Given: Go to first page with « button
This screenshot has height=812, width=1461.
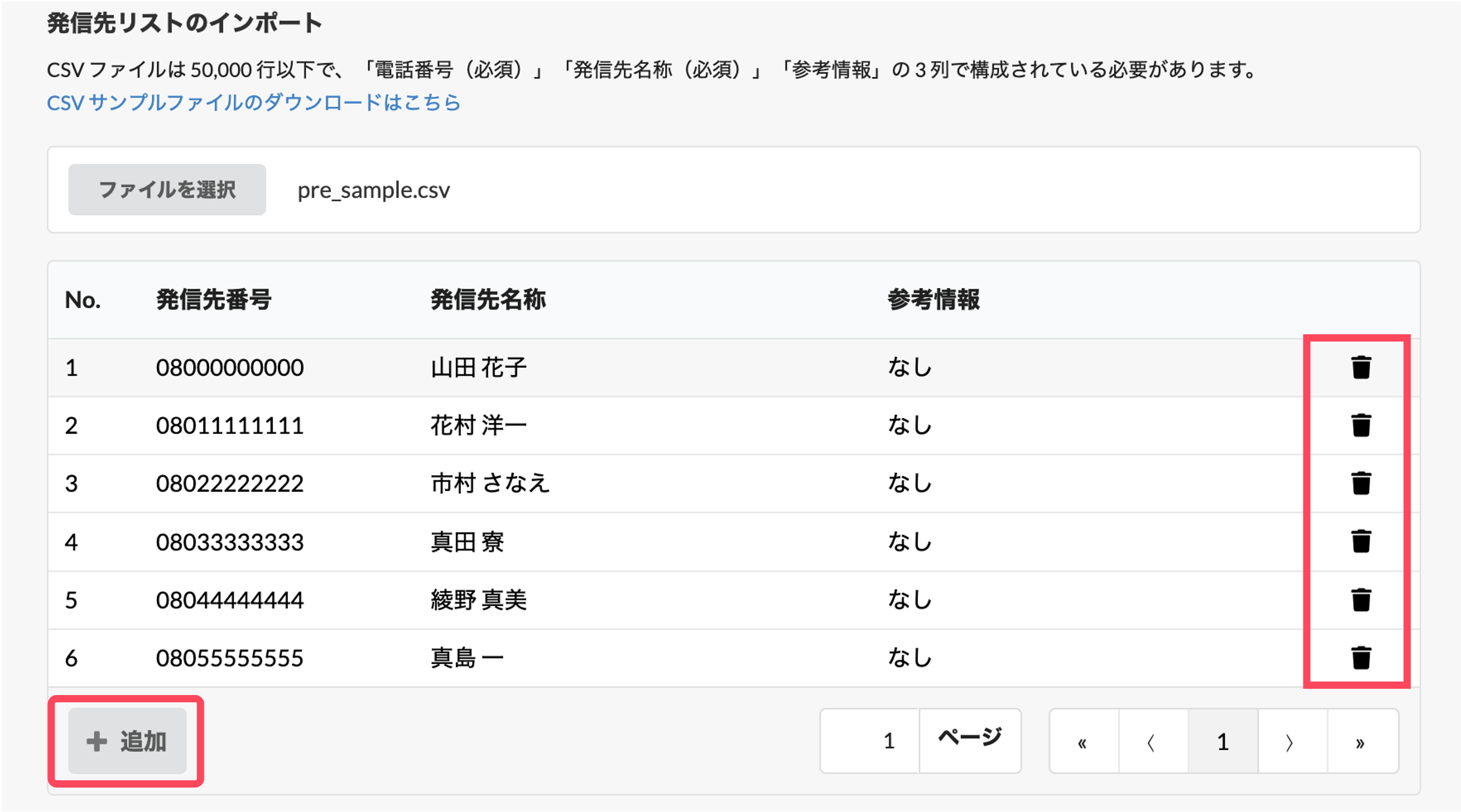Looking at the screenshot, I should [1083, 741].
